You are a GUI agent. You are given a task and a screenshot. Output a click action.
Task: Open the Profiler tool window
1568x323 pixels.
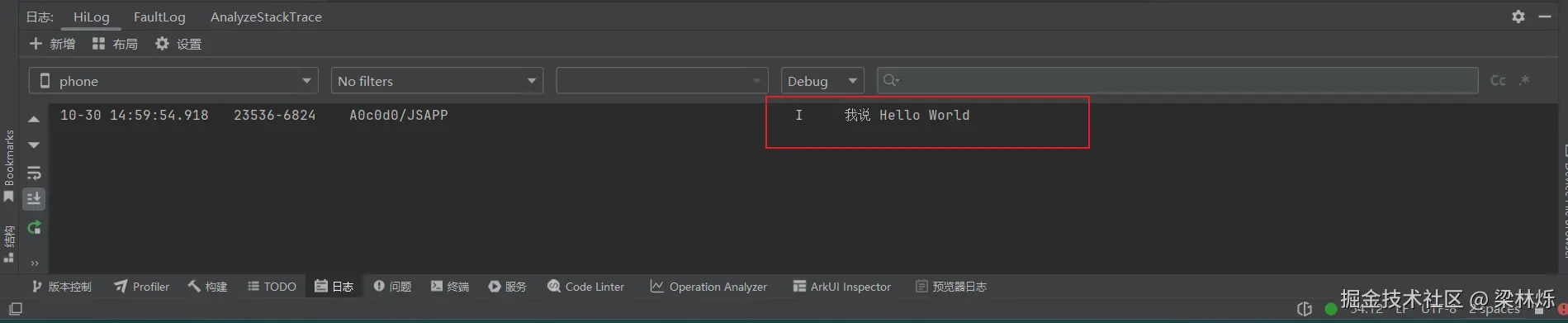click(142, 287)
